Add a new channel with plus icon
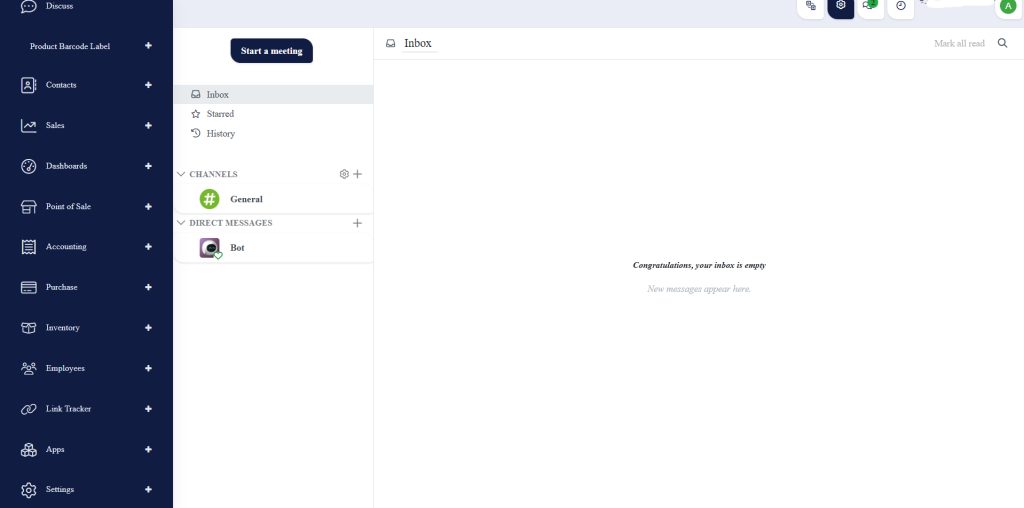The width and height of the screenshot is (1024, 508). tap(358, 174)
